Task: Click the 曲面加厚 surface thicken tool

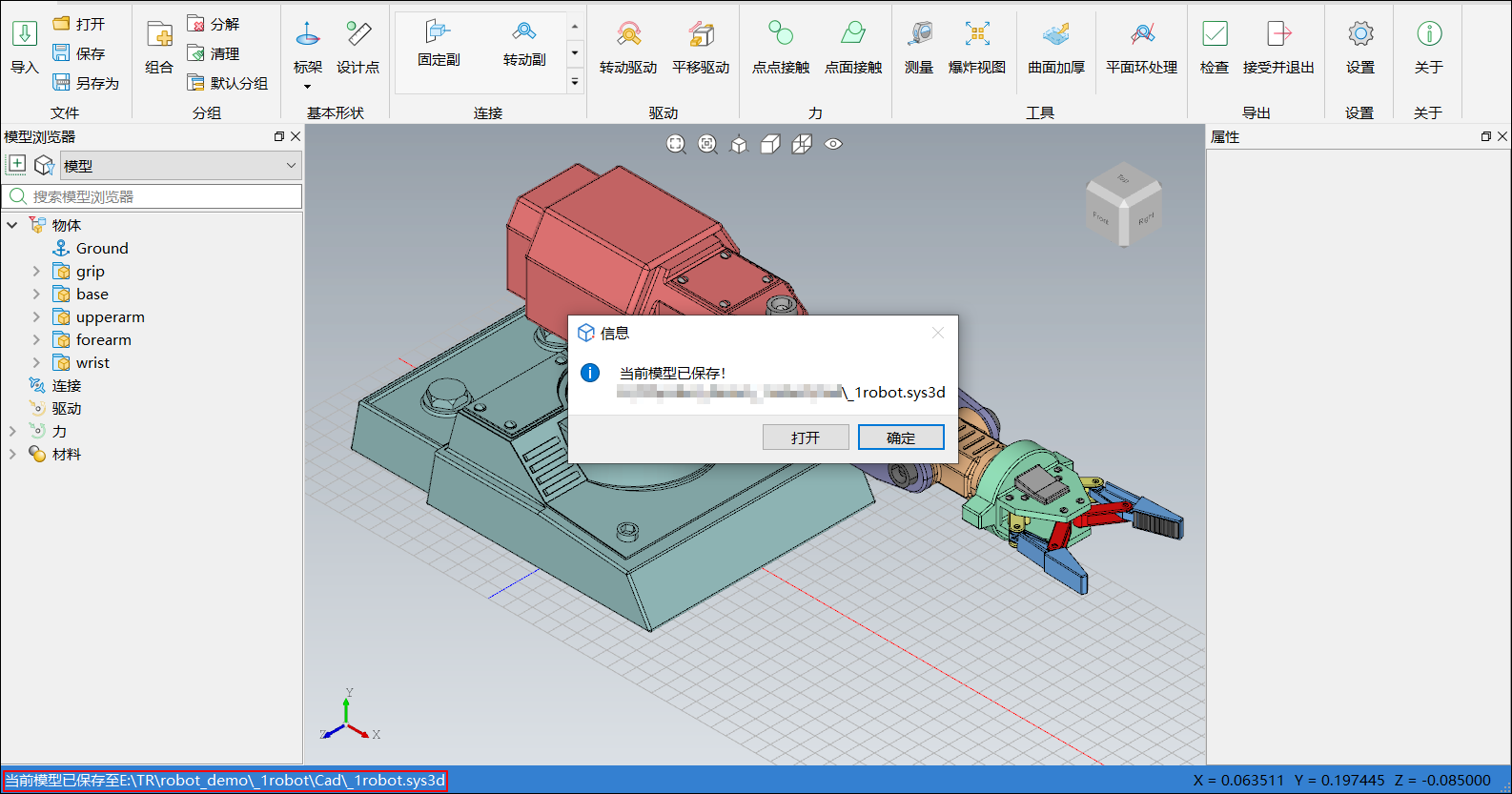Action: [x=1056, y=46]
